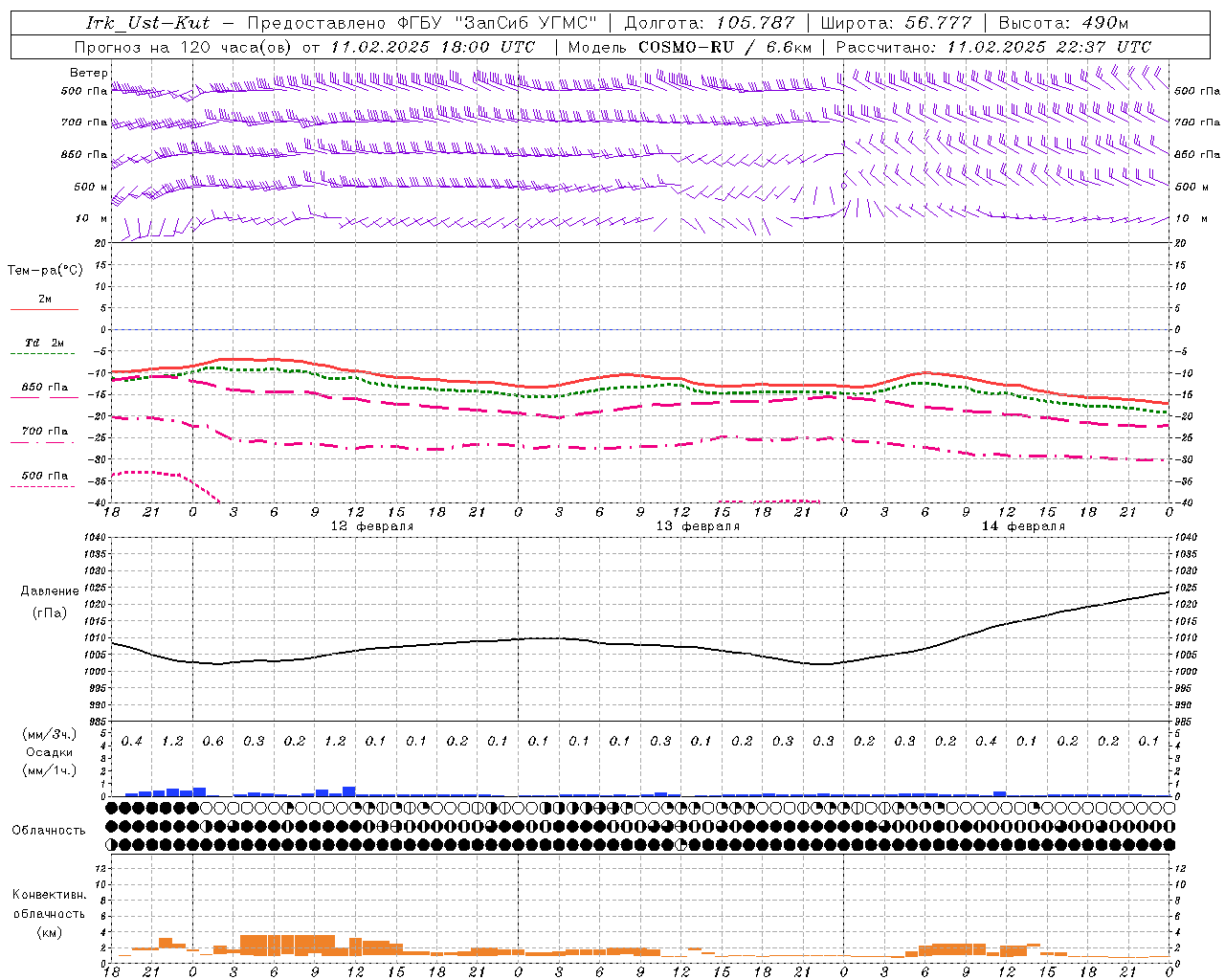Click the 'Ветер' wind panel label
This screenshot has width=1225, height=980.
(88, 73)
